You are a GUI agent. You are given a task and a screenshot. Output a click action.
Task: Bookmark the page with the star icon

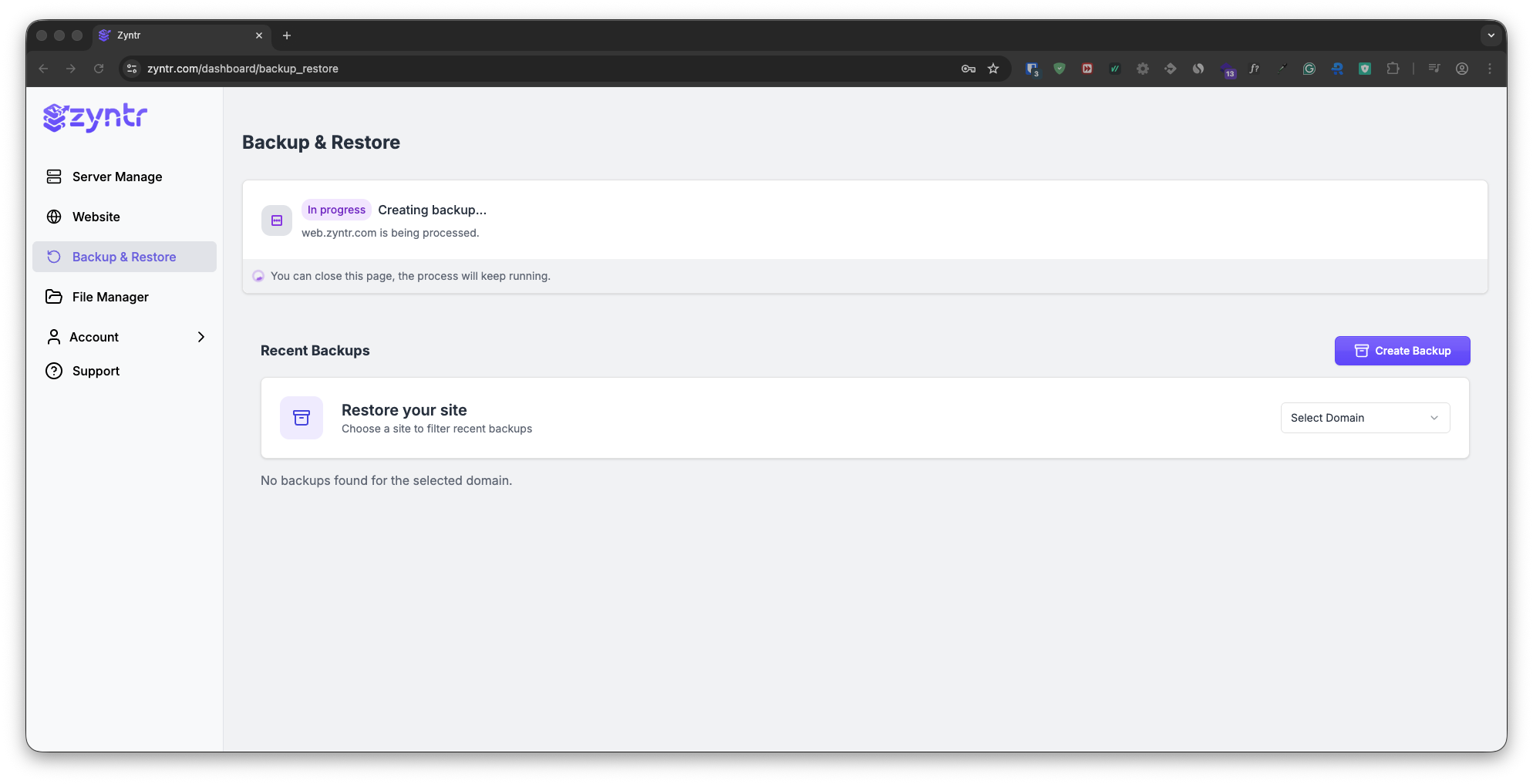tap(993, 69)
